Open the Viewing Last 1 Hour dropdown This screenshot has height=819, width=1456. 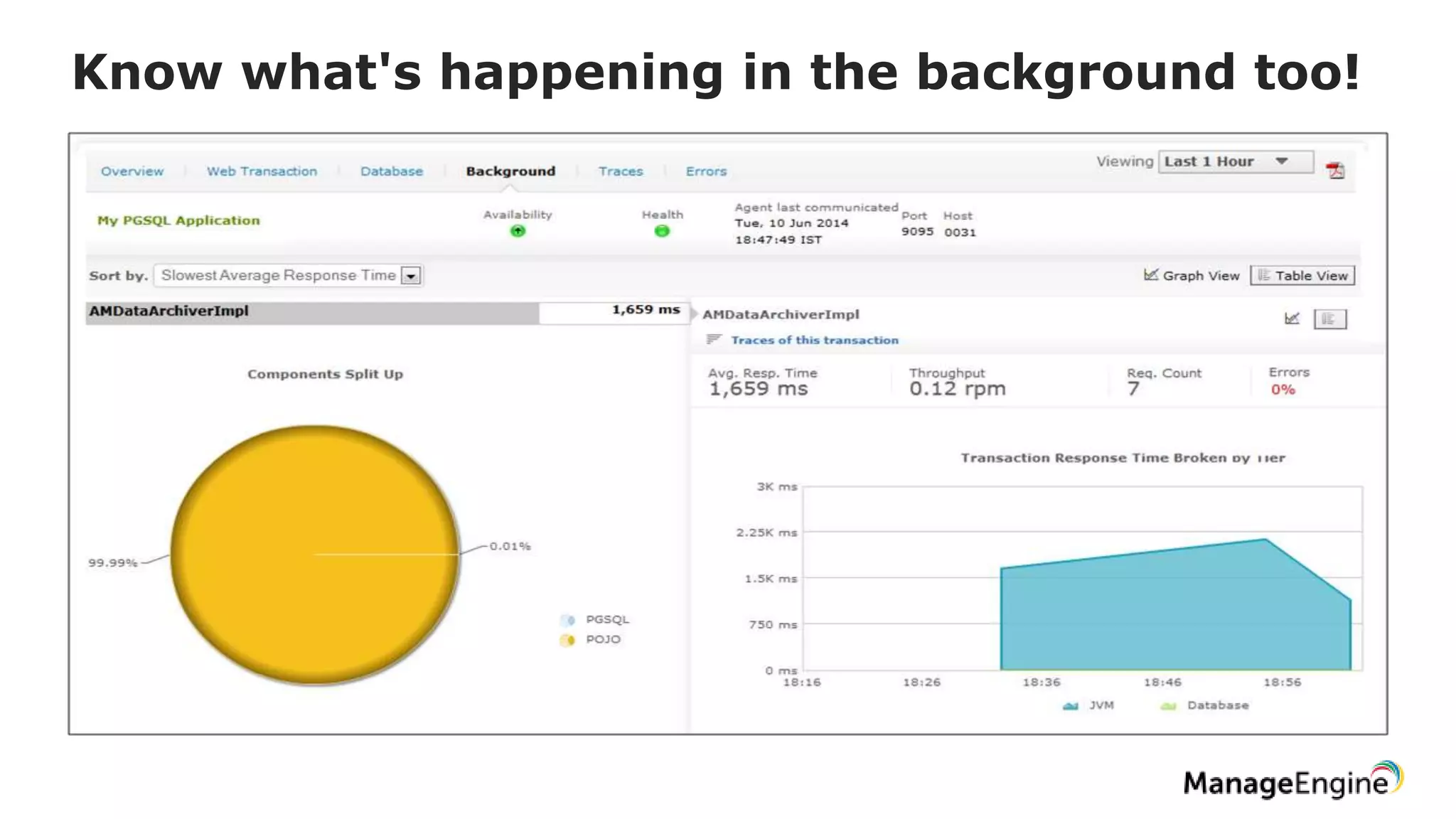tap(1235, 161)
